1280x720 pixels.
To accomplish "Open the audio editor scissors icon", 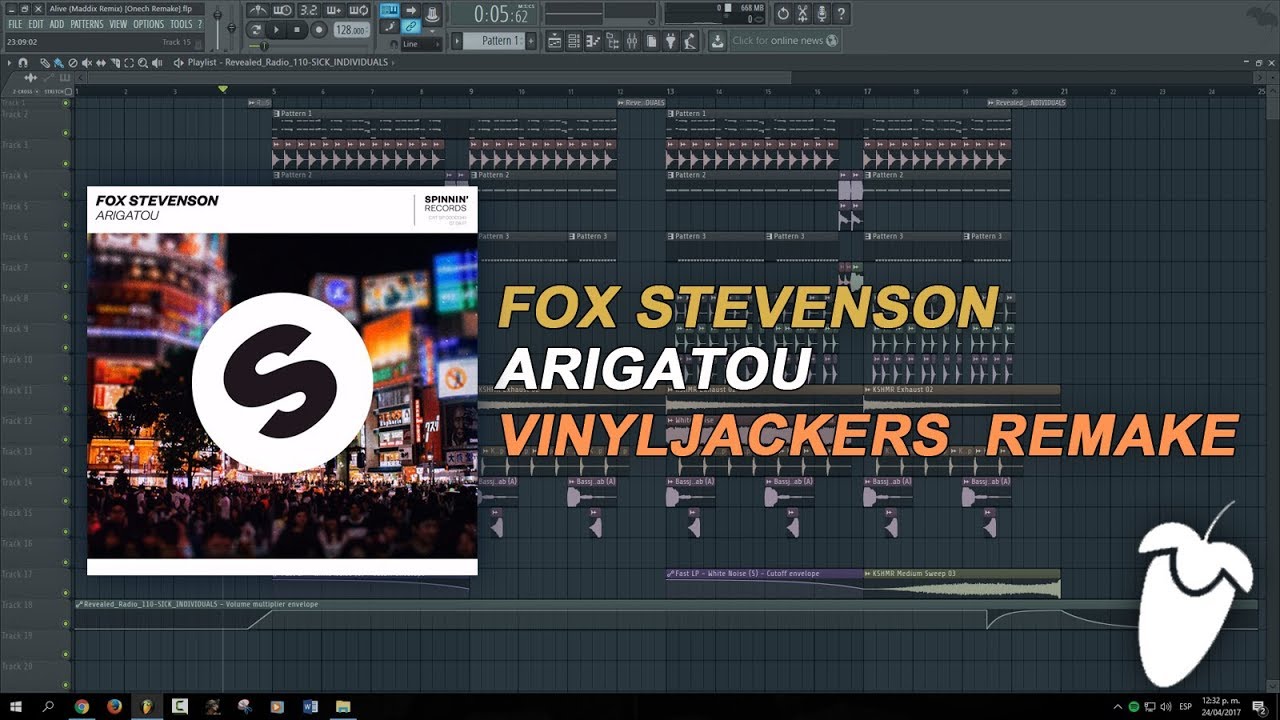I will [802, 14].
